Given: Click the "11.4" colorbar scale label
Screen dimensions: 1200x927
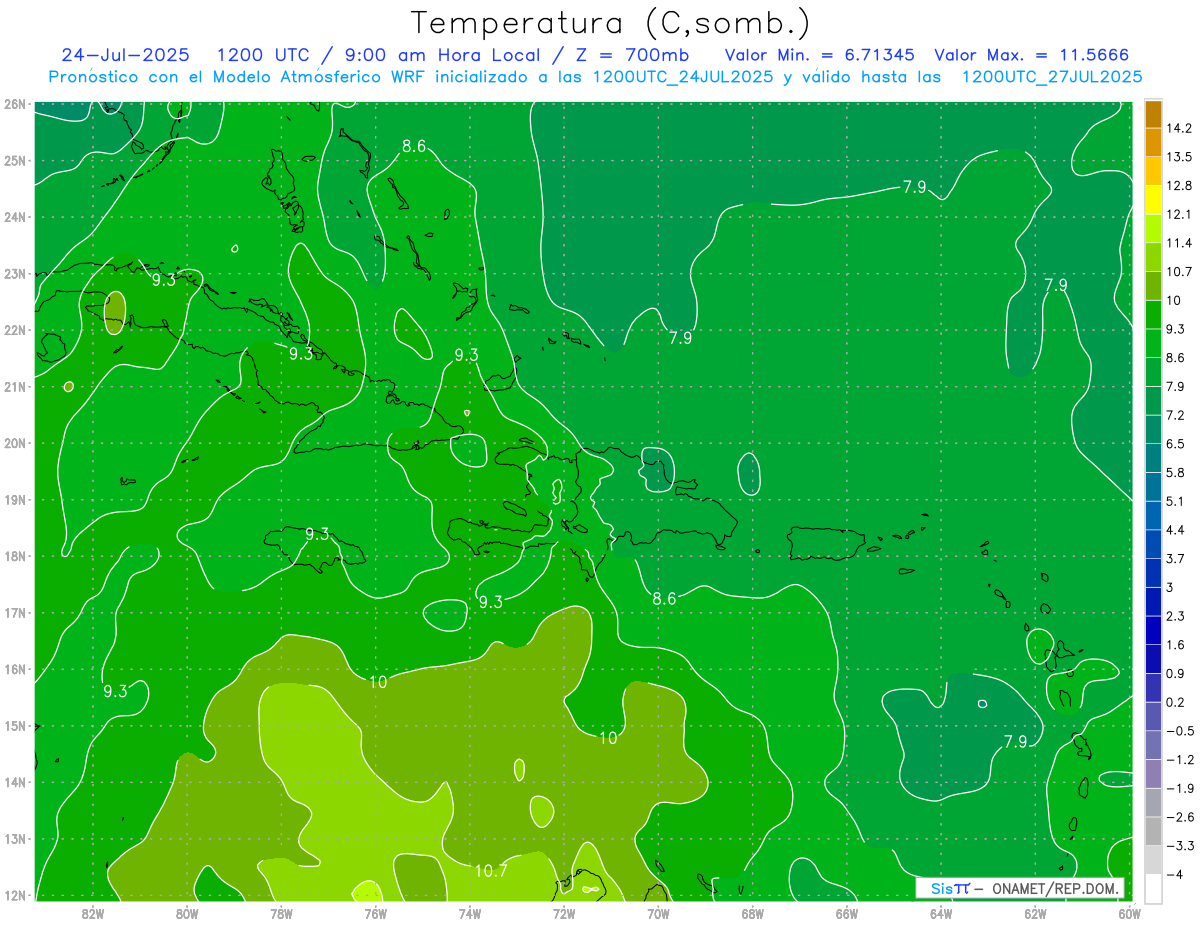Looking at the screenshot, I should pyautogui.click(x=1180, y=243).
